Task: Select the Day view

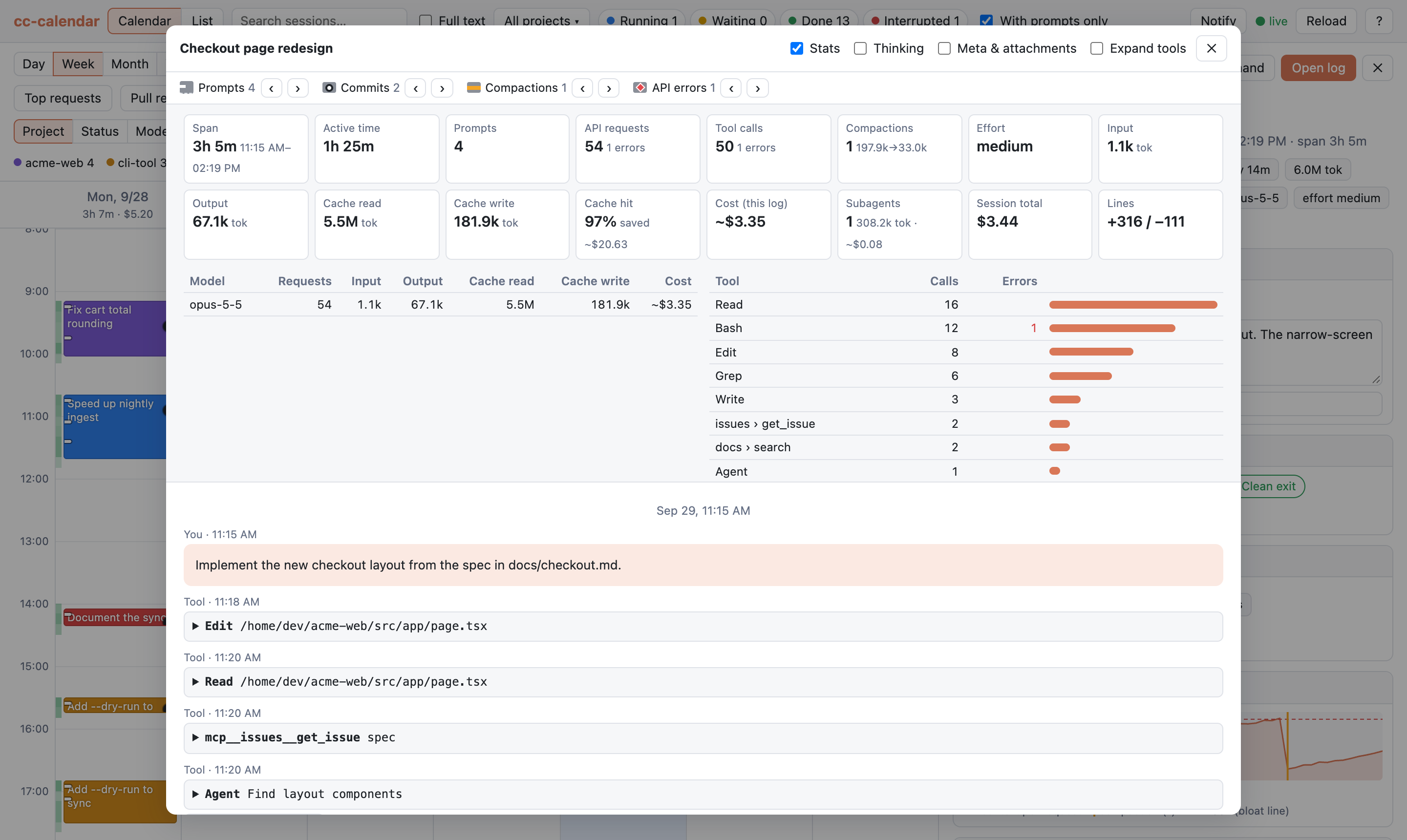Action: tap(33, 64)
